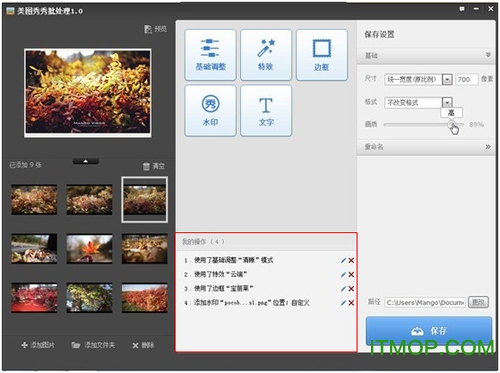Click the 更改 button next to path

click(478, 302)
